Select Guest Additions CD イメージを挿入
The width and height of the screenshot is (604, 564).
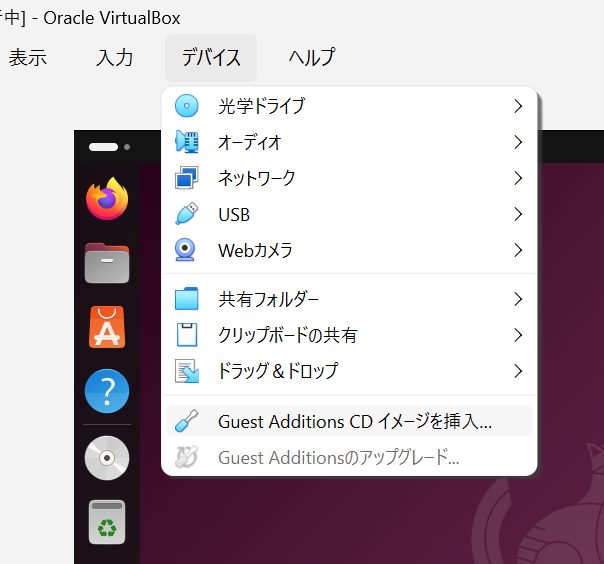349,421
